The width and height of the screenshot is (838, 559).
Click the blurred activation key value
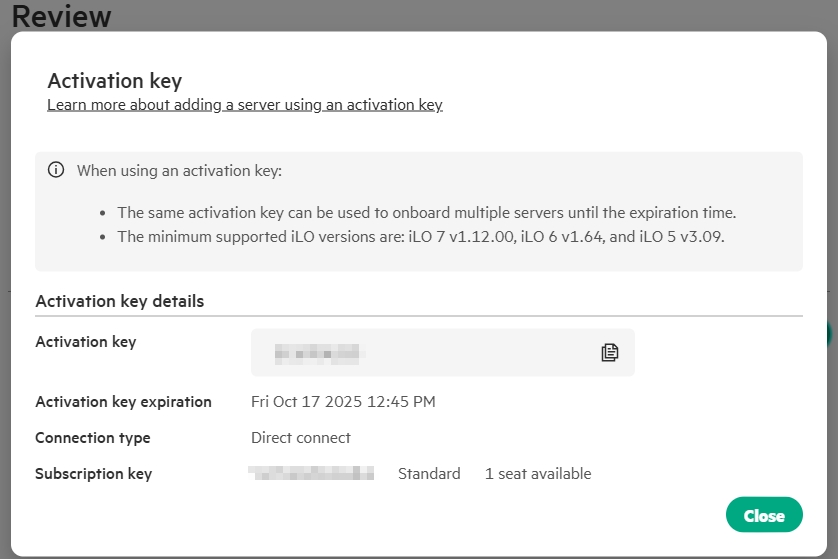pyautogui.click(x=317, y=352)
